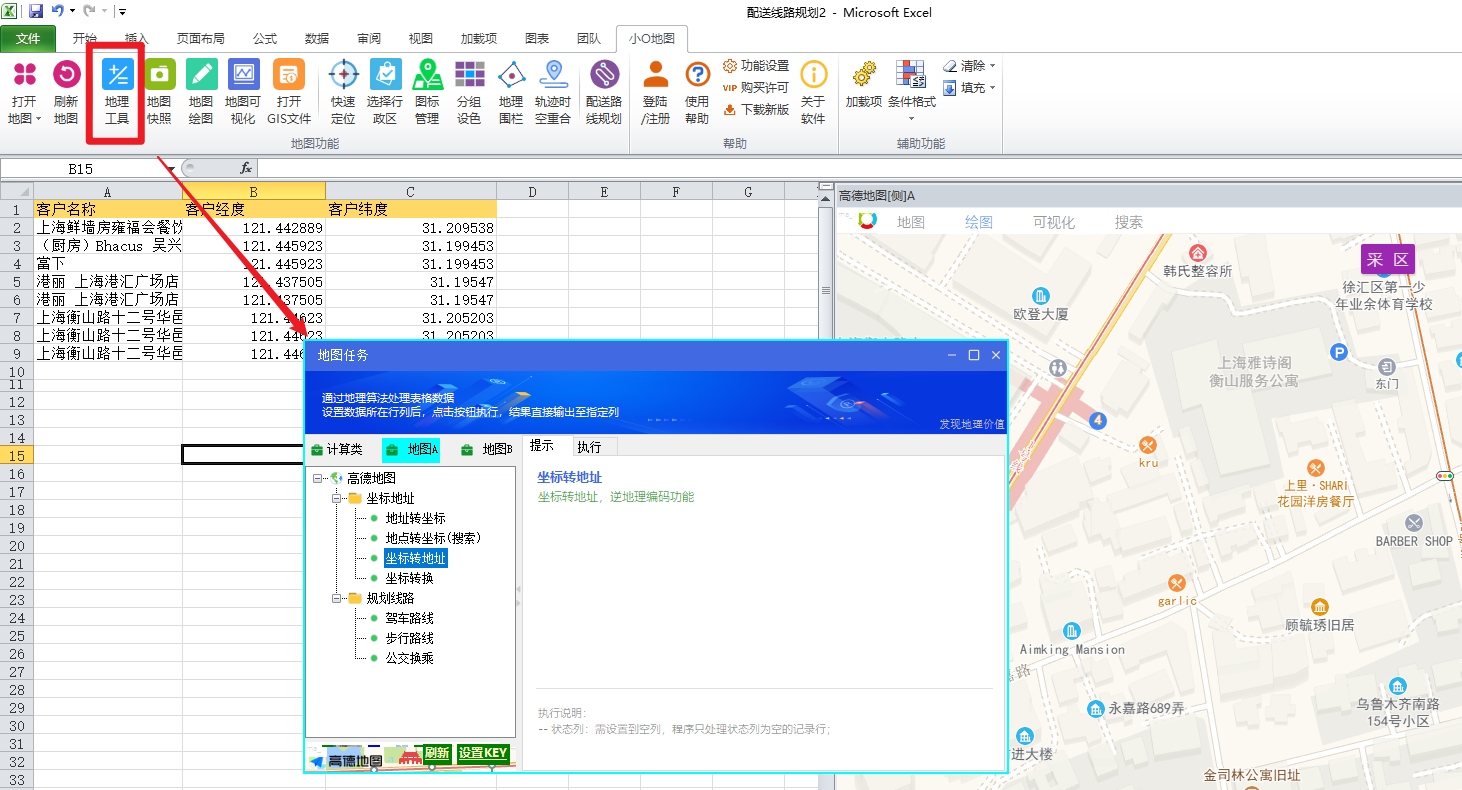Click 轨迹时空重合 track overlap icon
The height and width of the screenshot is (790, 1462).
553,74
